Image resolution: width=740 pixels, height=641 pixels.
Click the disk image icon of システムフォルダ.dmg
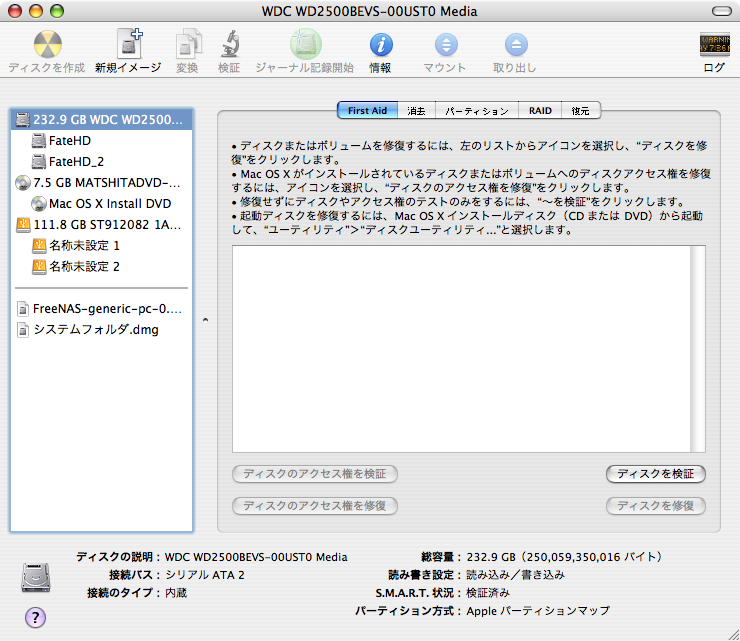(23, 329)
